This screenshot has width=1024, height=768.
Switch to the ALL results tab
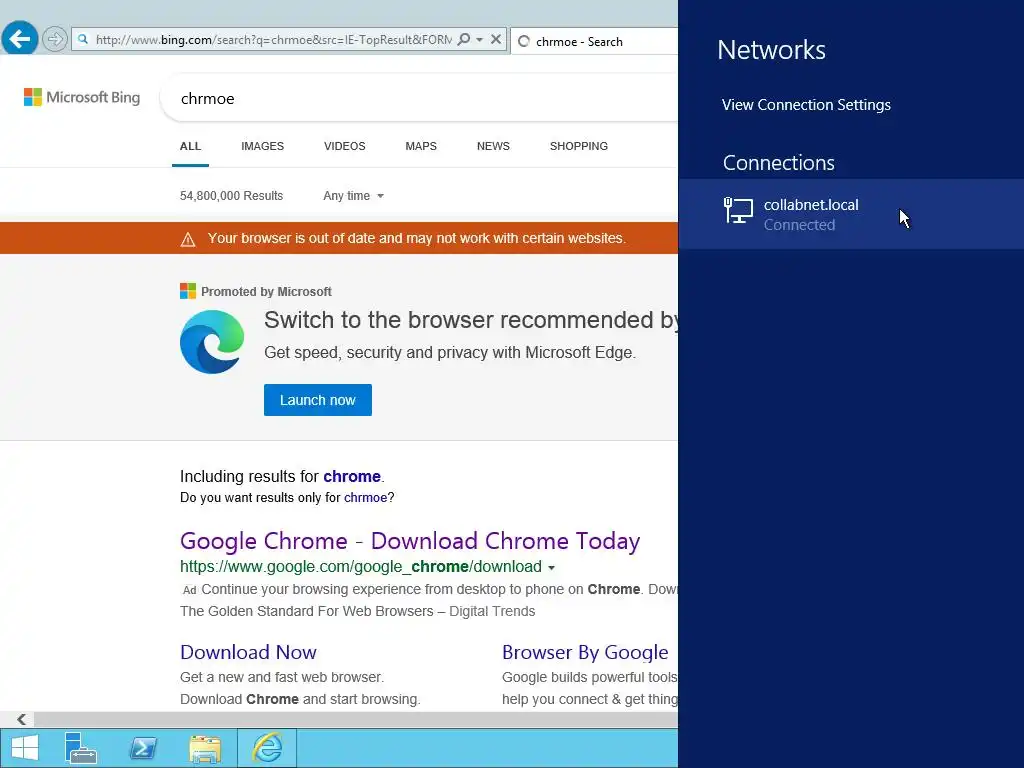point(190,146)
